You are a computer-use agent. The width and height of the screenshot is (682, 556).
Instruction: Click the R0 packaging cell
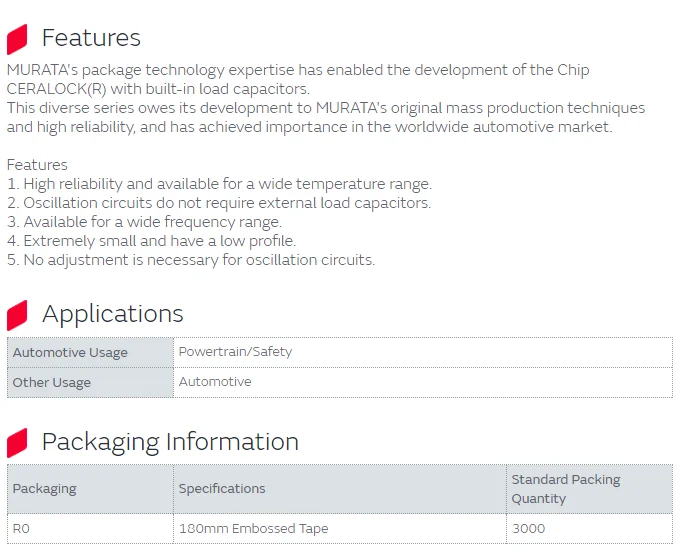(x=21, y=529)
